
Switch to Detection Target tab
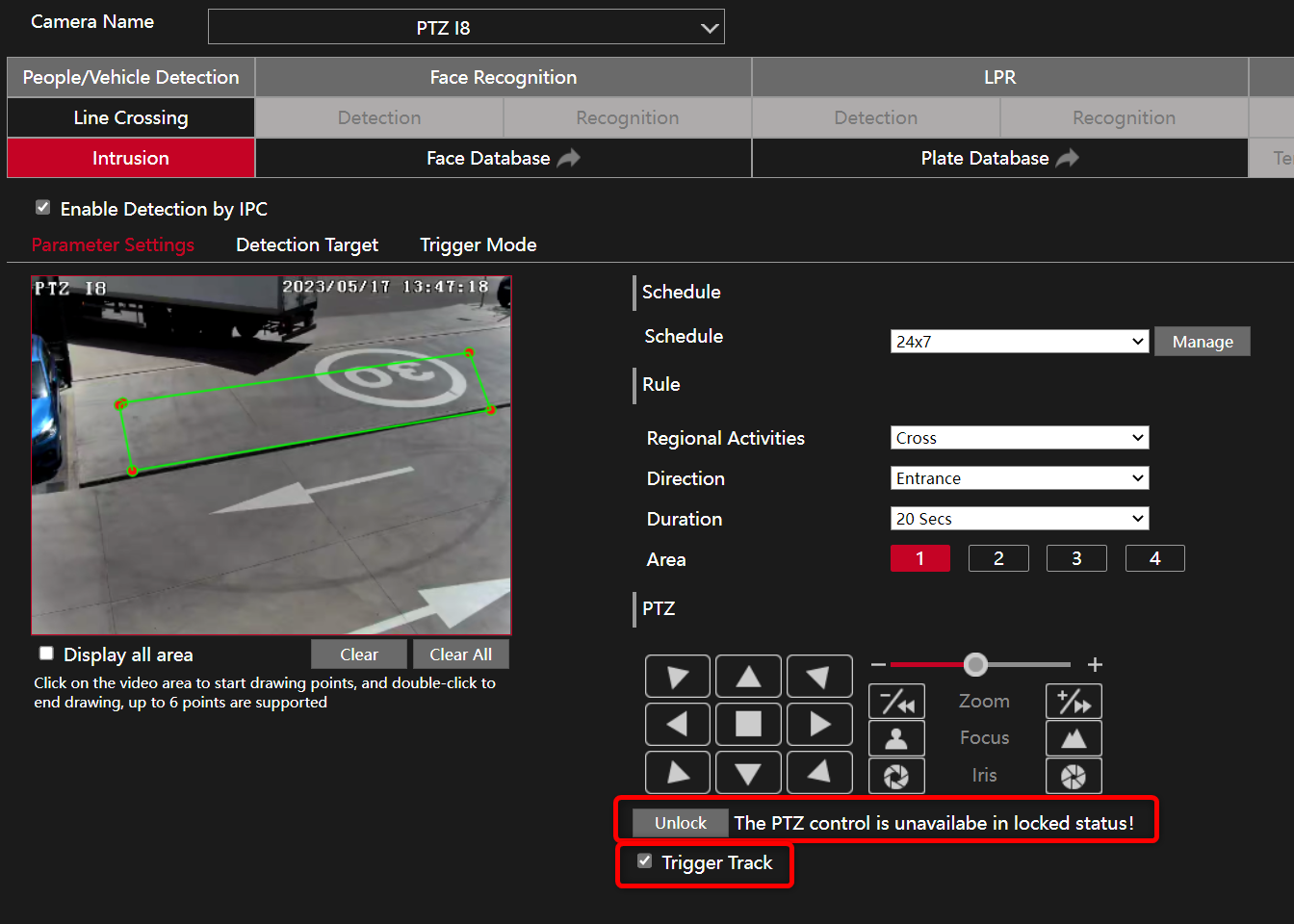tap(307, 244)
